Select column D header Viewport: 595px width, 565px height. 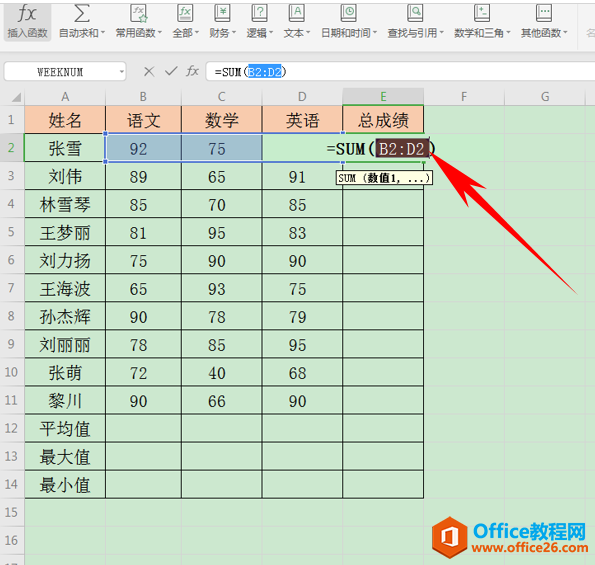(302, 97)
